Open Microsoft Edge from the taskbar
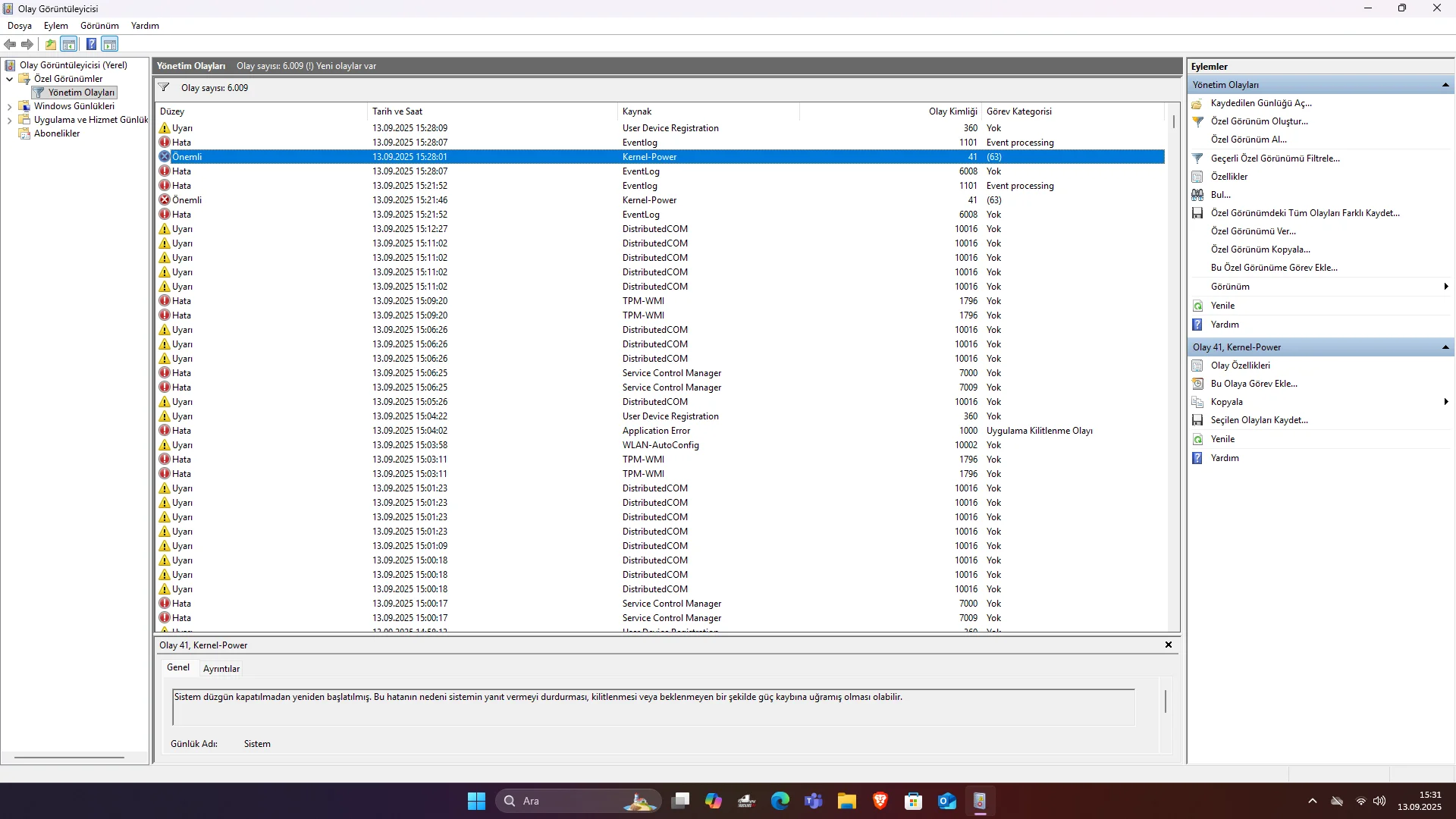 (780, 801)
